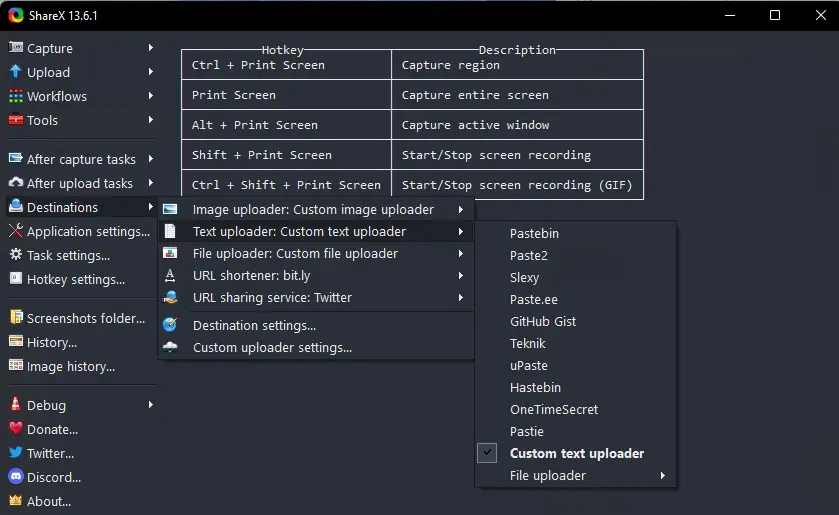Maximize the ShareX window
This screenshot has width=839, height=515.
775,15
